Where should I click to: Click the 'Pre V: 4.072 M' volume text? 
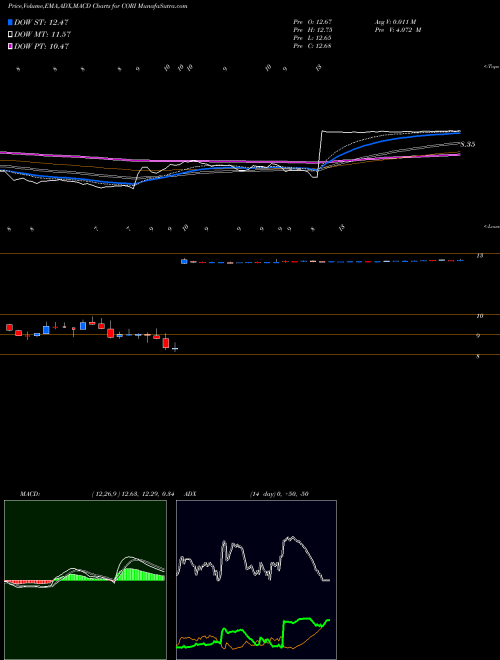400,30
